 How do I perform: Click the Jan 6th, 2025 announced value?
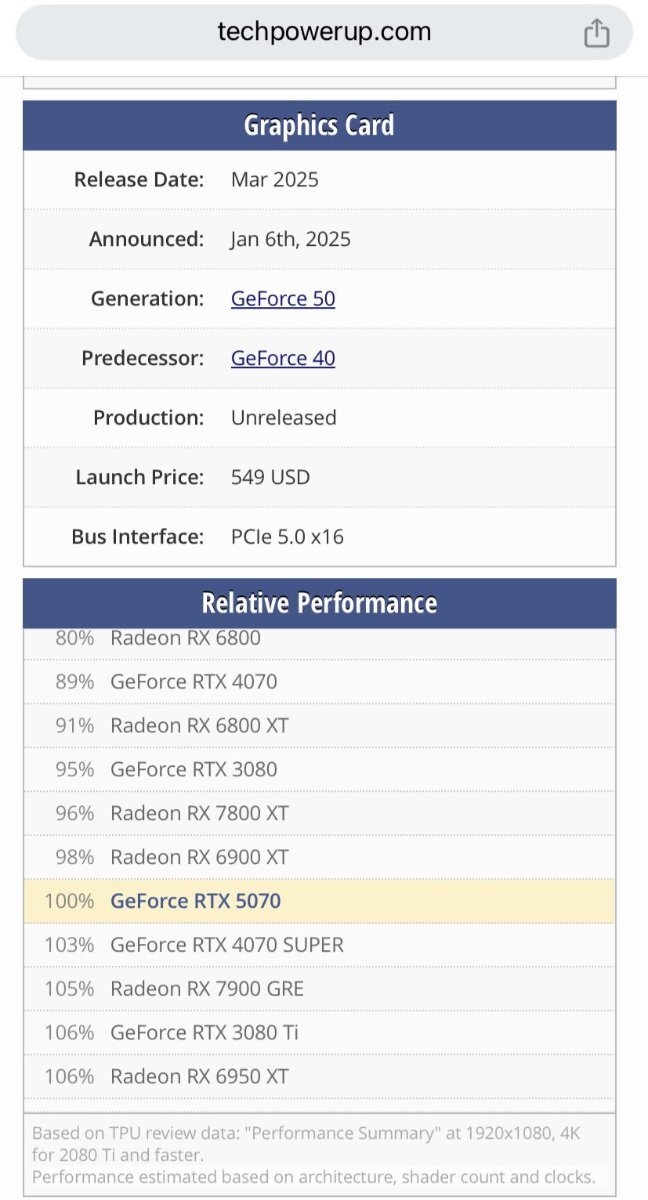point(291,239)
